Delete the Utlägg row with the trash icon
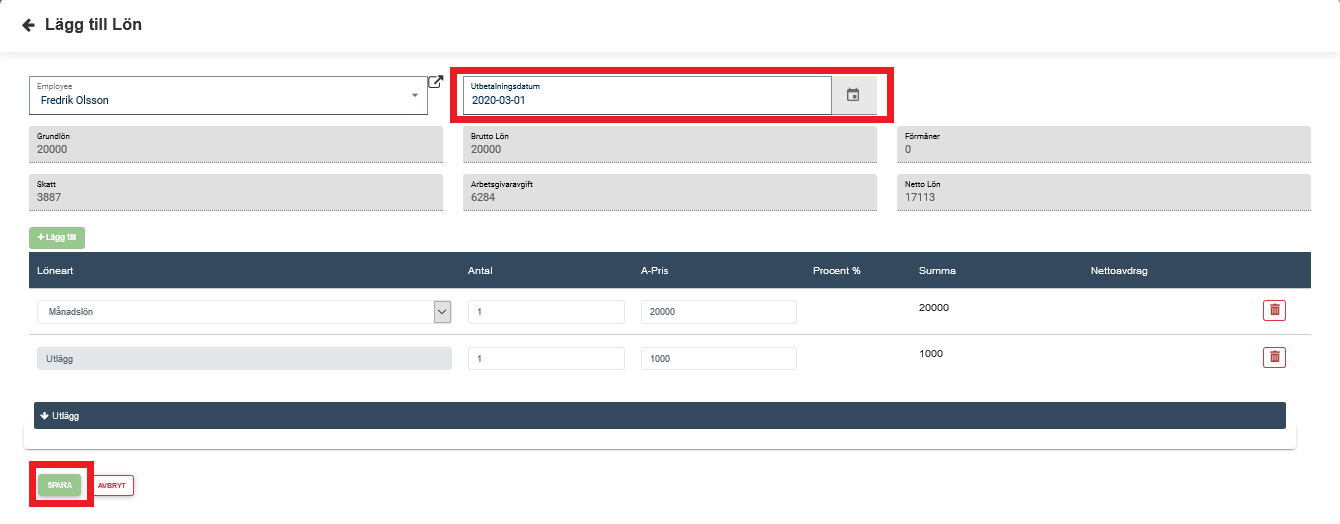 coord(1274,357)
